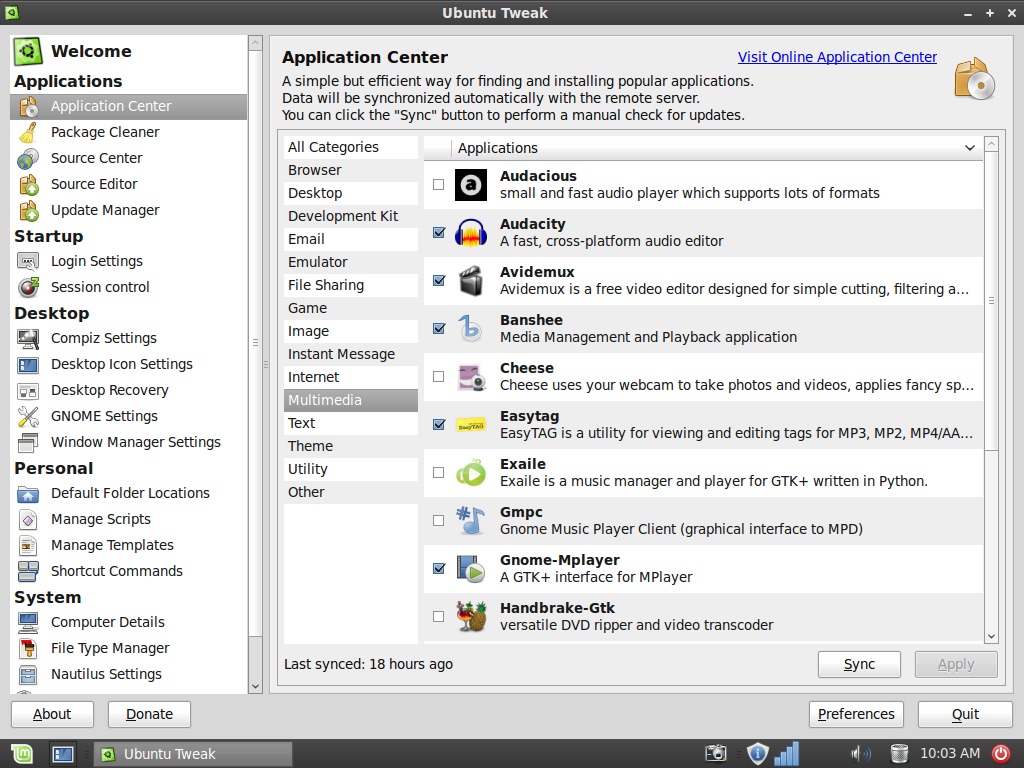The height and width of the screenshot is (768, 1024).
Task: Click the sidebar scroll-up arrow
Action: coord(255,45)
